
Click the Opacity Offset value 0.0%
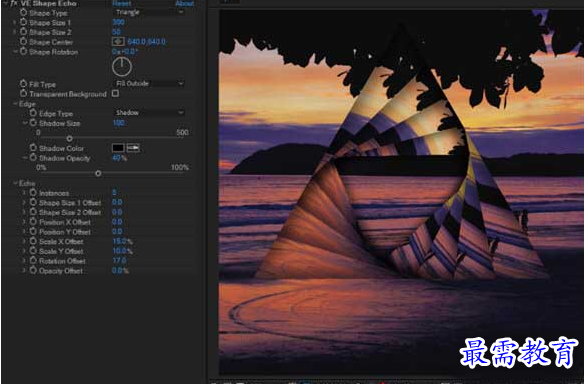(120, 270)
